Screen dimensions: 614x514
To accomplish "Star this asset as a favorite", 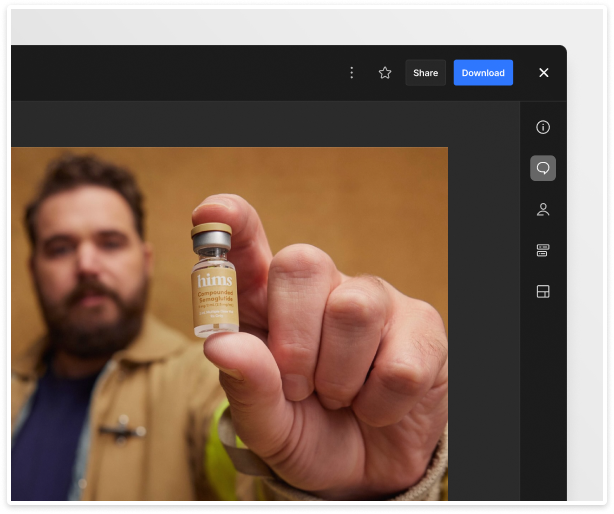I will [x=385, y=73].
